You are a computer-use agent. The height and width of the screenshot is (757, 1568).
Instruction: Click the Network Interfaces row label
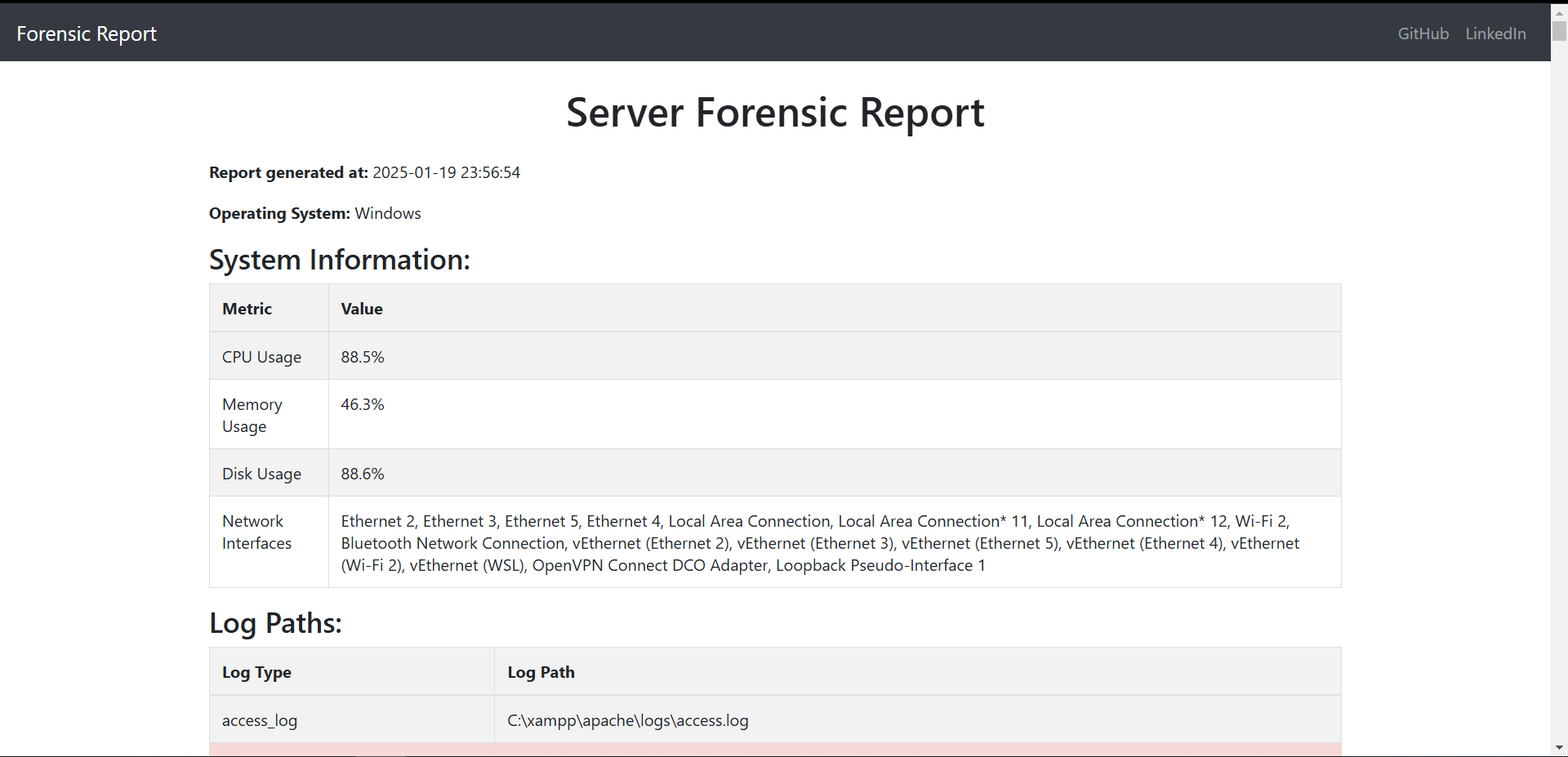pyautogui.click(x=256, y=532)
